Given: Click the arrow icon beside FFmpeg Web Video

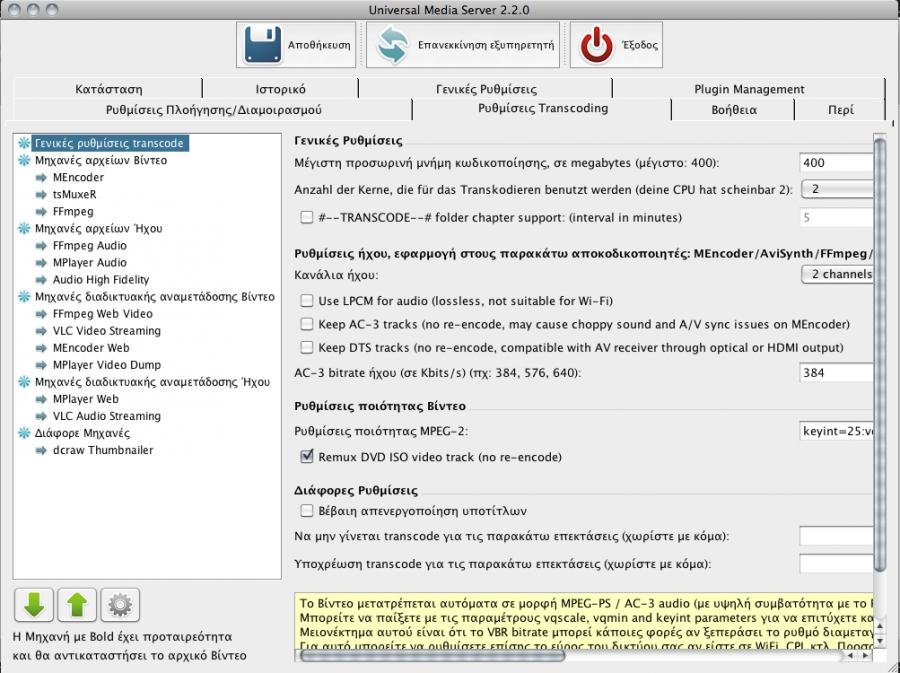Looking at the screenshot, I should click(x=41, y=314).
